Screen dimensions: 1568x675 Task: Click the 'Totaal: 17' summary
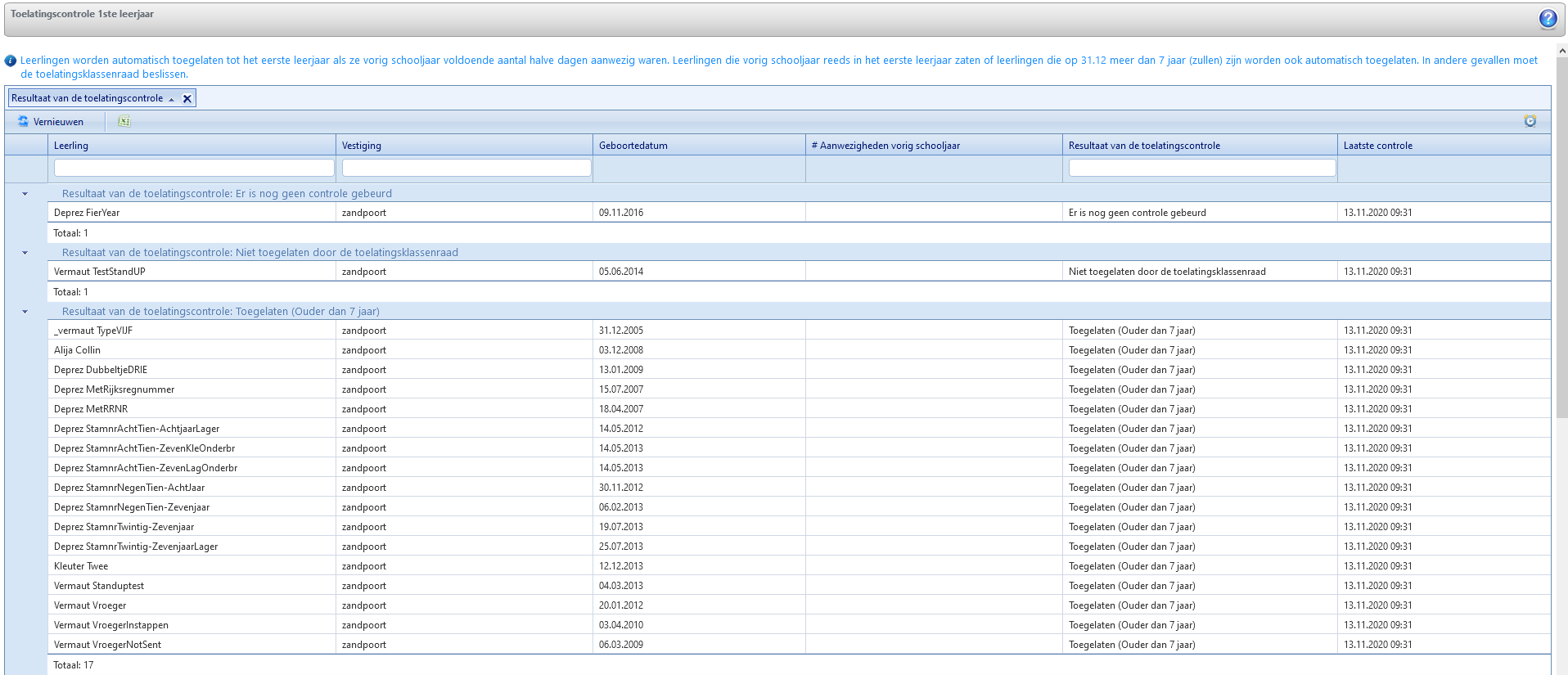pos(74,665)
